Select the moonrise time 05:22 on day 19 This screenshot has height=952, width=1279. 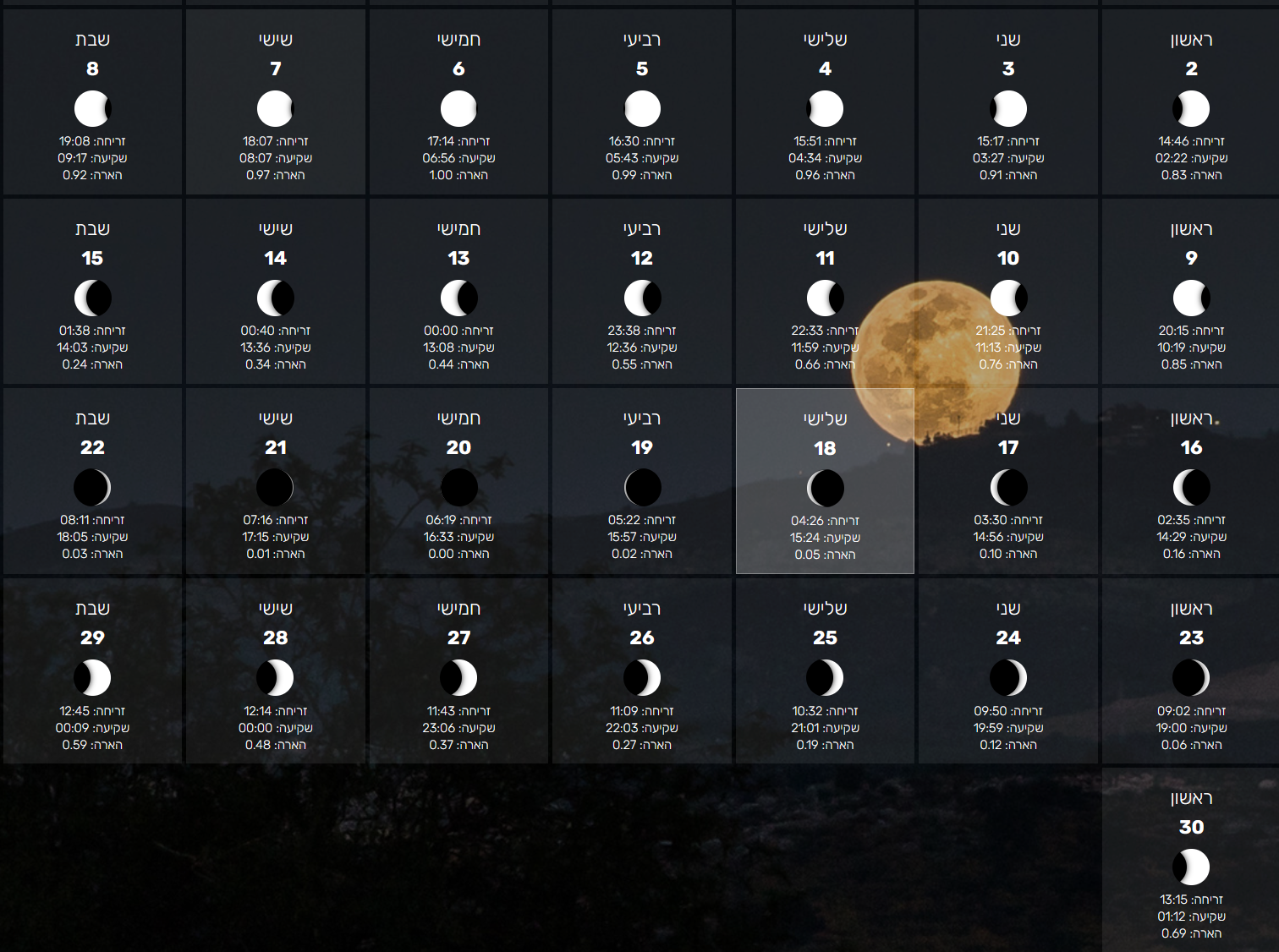[x=624, y=520]
